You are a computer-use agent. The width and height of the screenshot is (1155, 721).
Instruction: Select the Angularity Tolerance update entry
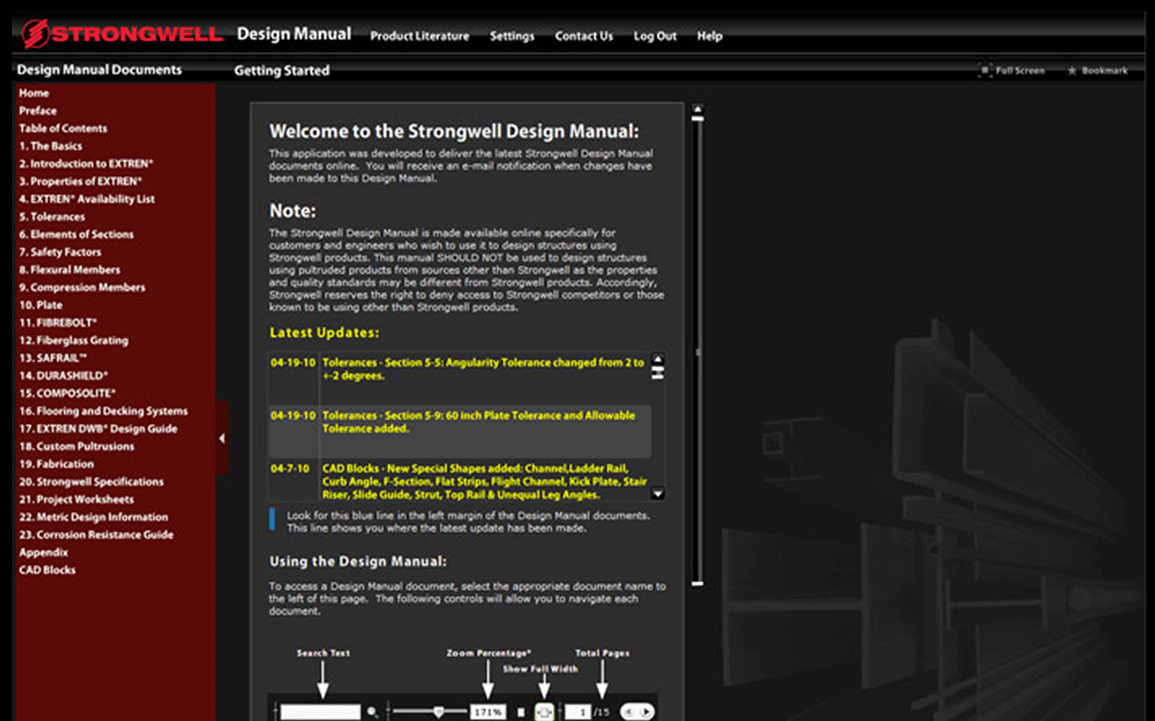click(460, 378)
